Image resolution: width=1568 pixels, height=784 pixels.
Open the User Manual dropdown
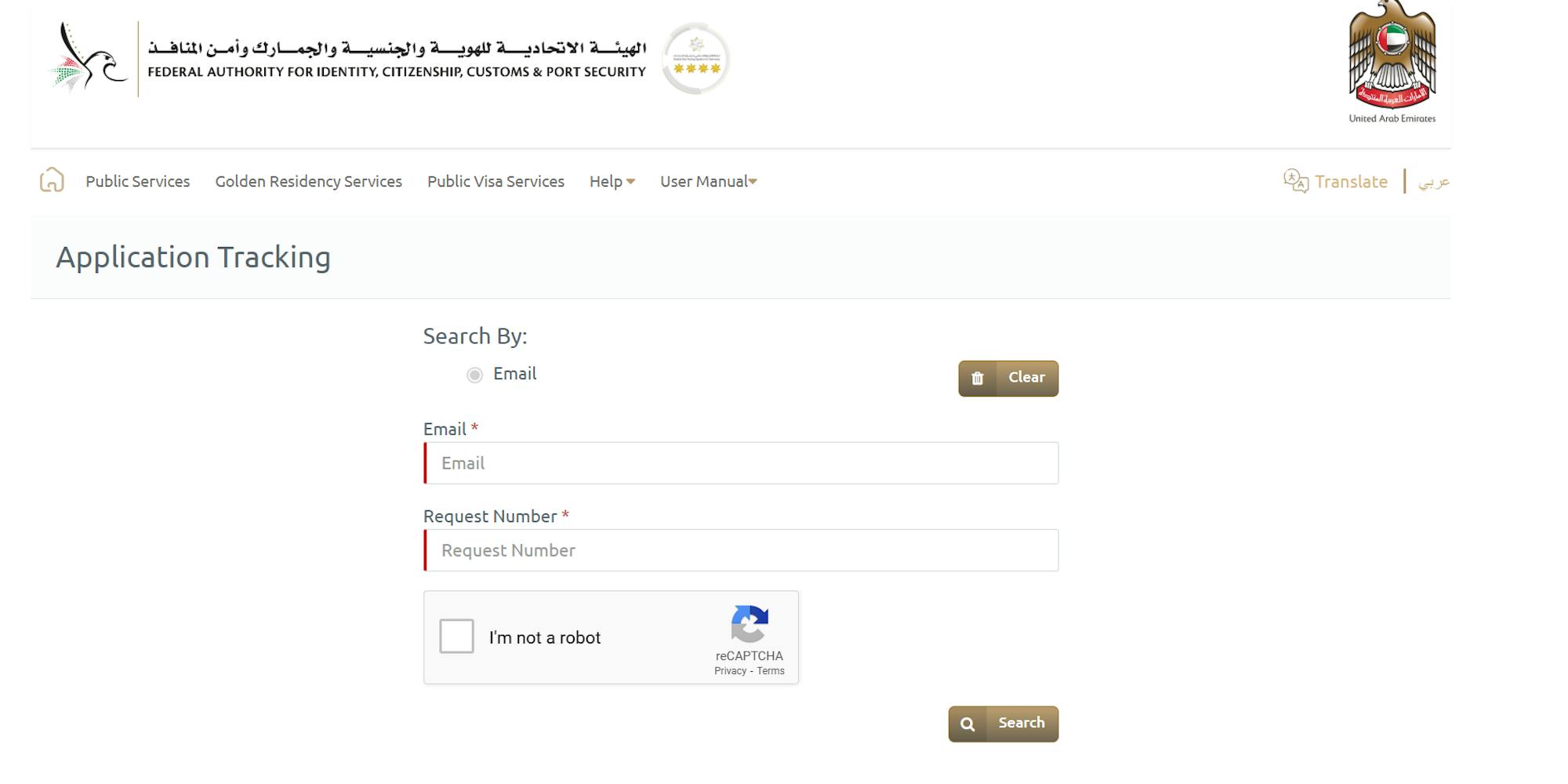[x=708, y=182]
